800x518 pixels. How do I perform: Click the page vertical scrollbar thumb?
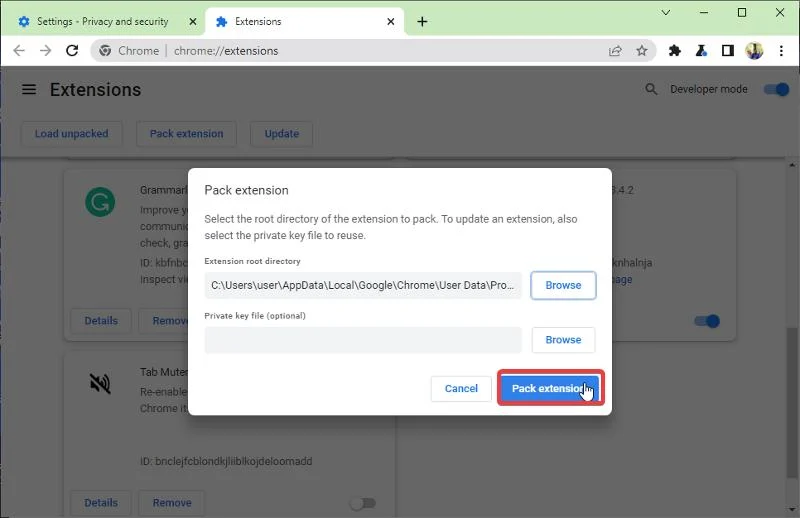point(792,401)
